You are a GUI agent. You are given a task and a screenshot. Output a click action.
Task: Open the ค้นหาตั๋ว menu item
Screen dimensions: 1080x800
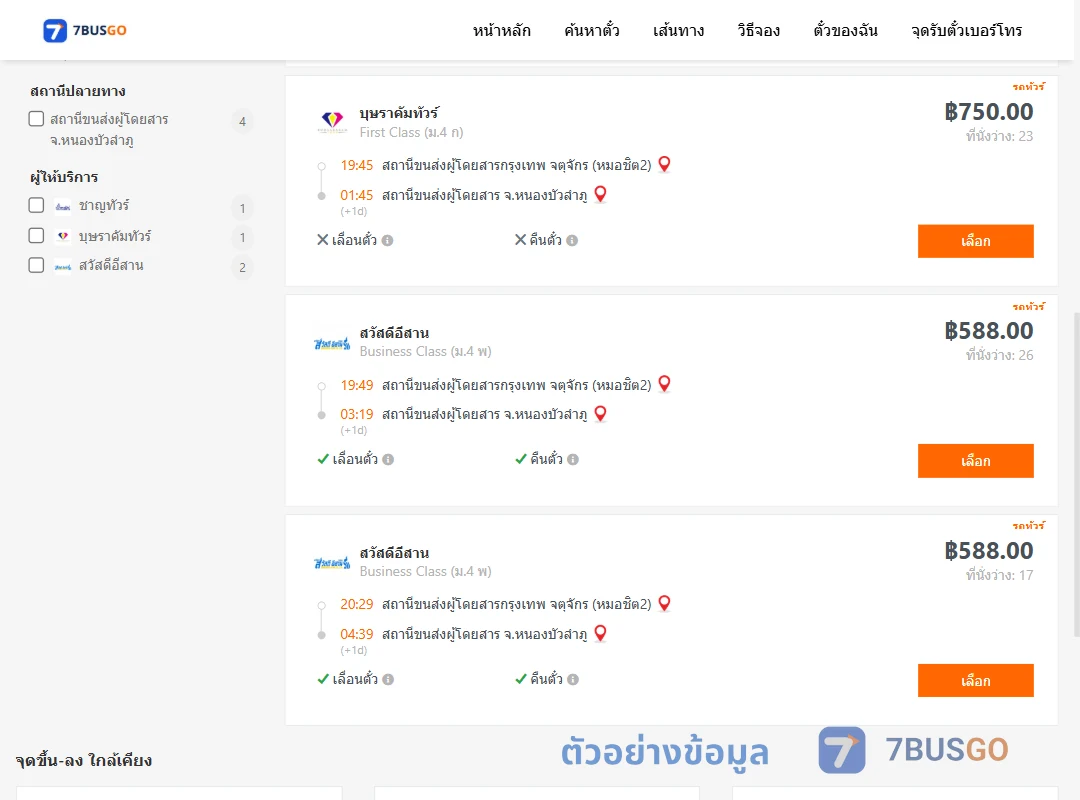tap(592, 30)
